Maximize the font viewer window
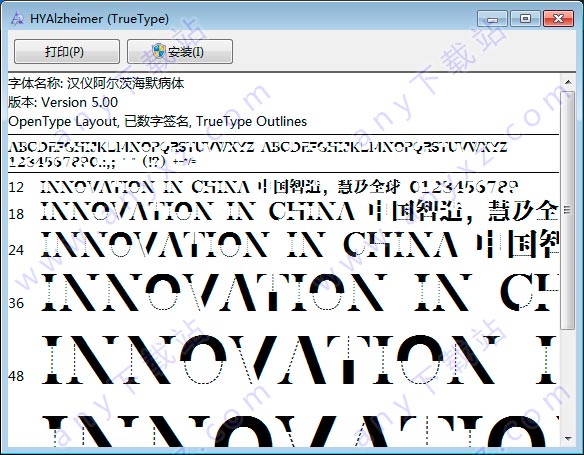The image size is (584, 455). pyautogui.click(x=525, y=19)
